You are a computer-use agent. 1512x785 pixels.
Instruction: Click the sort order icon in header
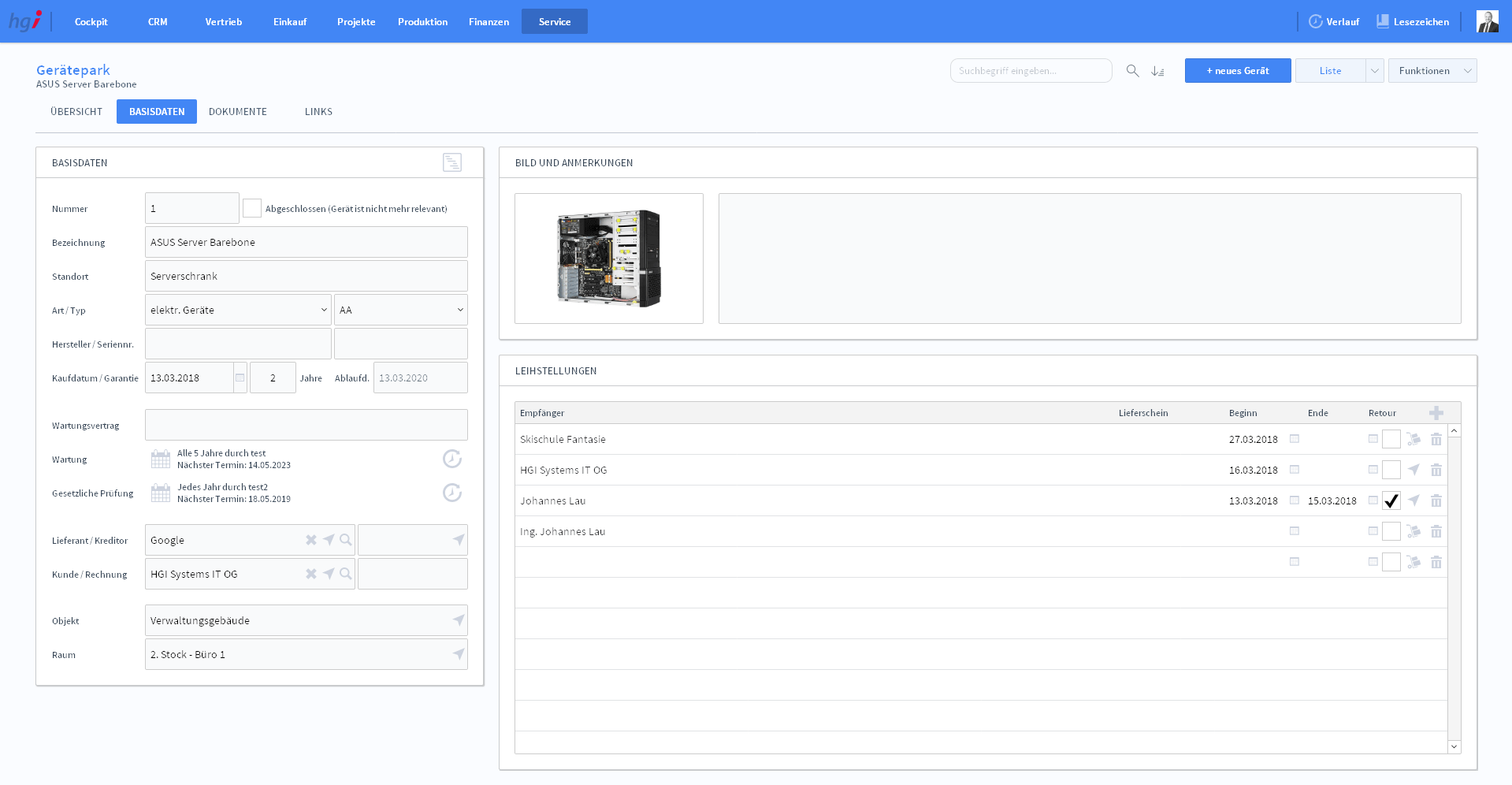tap(1157, 71)
